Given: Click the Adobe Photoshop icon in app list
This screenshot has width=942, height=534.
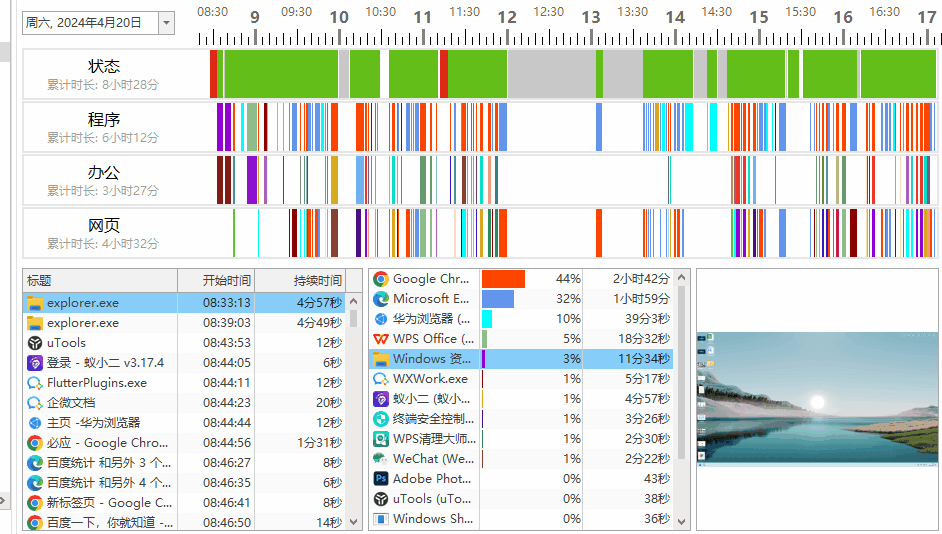Looking at the screenshot, I should click(x=381, y=479).
